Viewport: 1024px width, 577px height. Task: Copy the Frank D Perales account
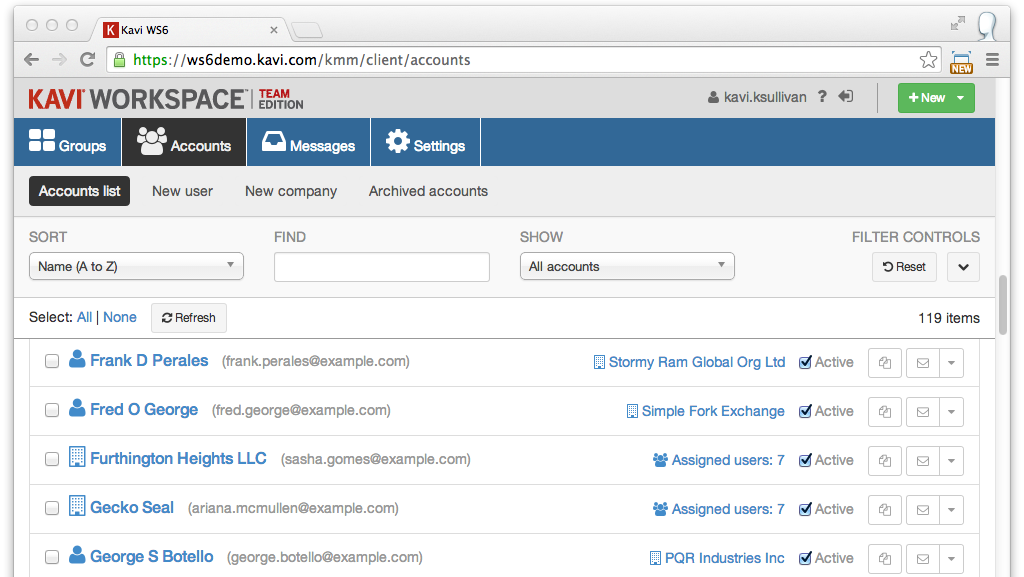[884, 362]
